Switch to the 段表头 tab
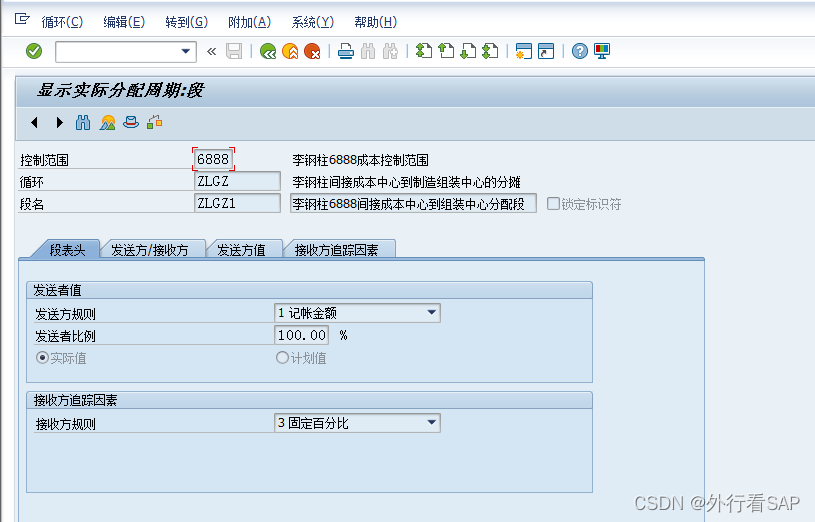Screen dimensions: 815x522 tap(67, 250)
